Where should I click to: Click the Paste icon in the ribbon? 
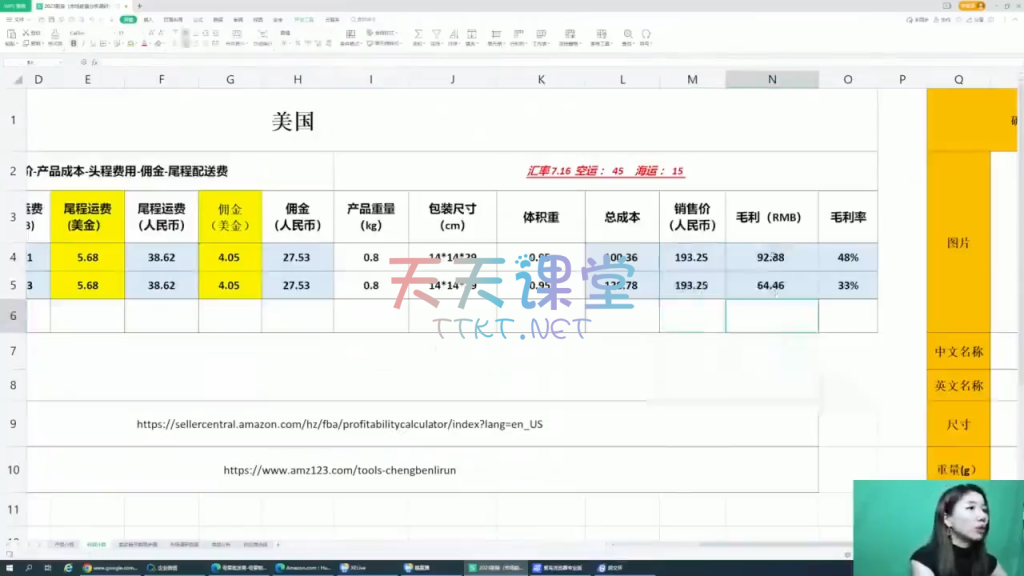(x=11, y=33)
